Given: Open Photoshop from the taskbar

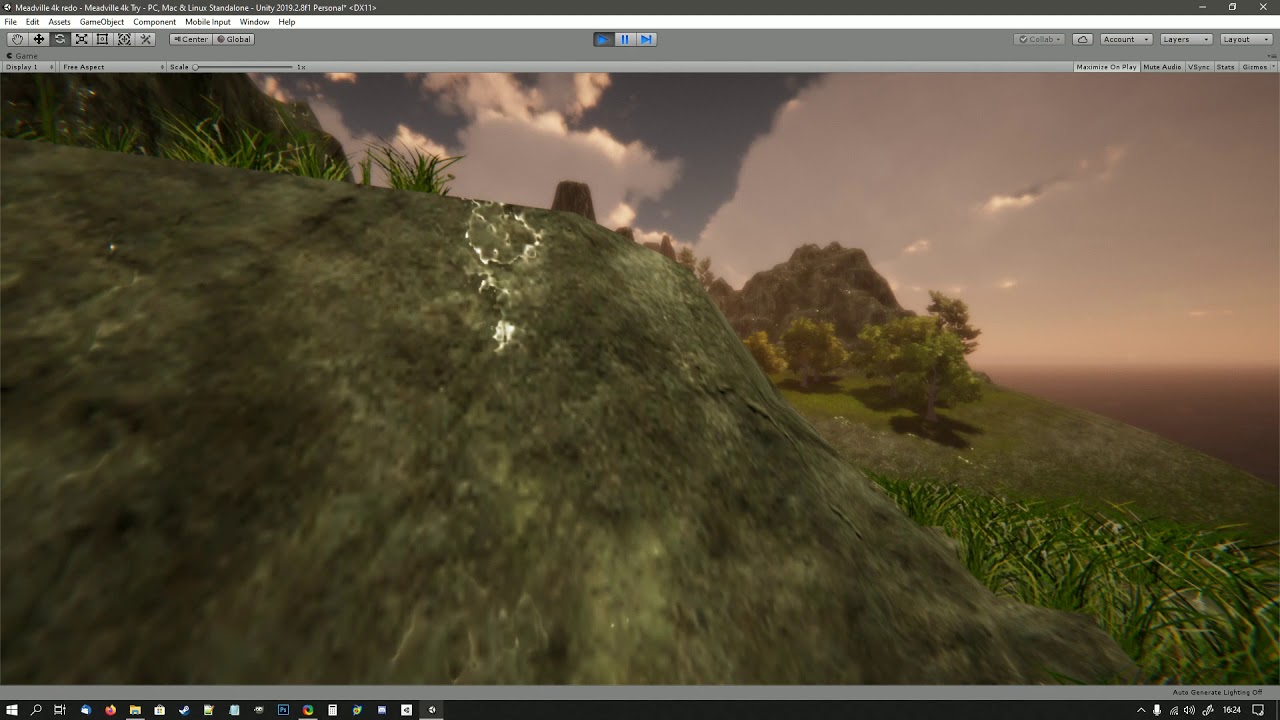Looking at the screenshot, I should point(283,710).
